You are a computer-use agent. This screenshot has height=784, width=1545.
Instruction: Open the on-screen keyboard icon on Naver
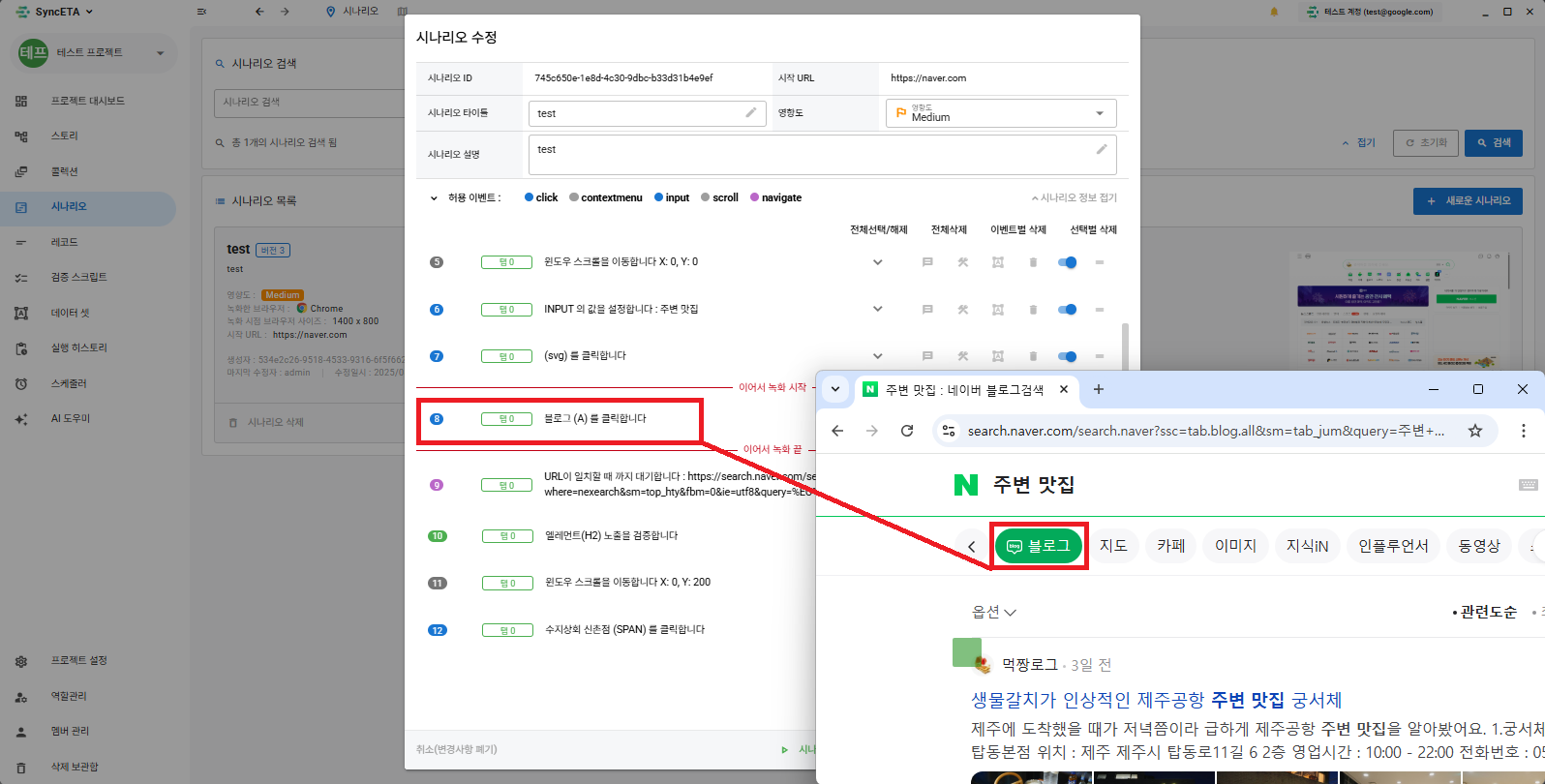1529,485
